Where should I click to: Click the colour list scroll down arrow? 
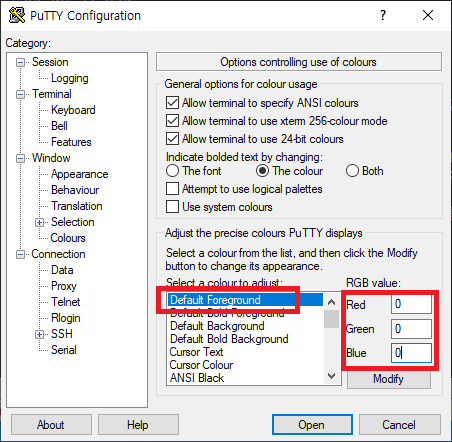tap(331, 376)
